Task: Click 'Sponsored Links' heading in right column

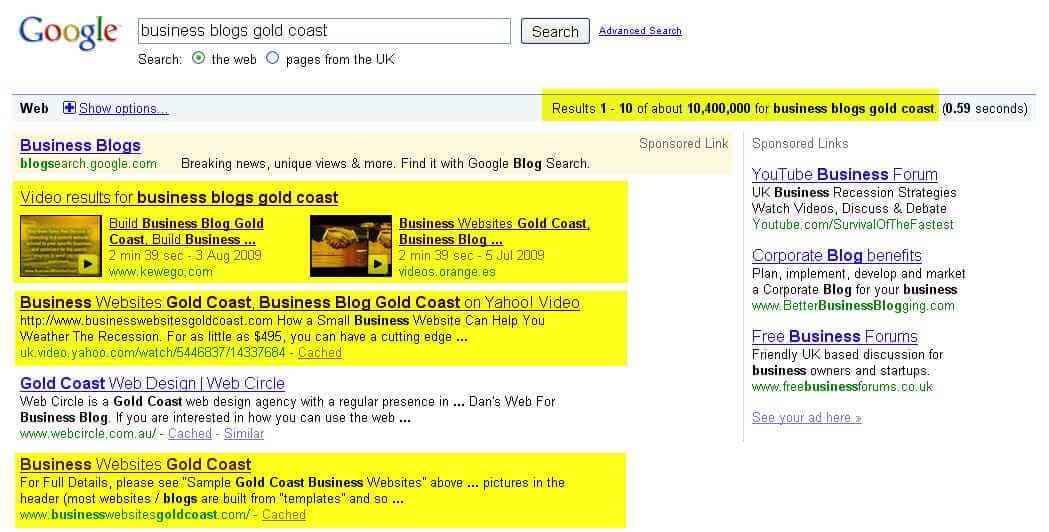Action: 800,143
